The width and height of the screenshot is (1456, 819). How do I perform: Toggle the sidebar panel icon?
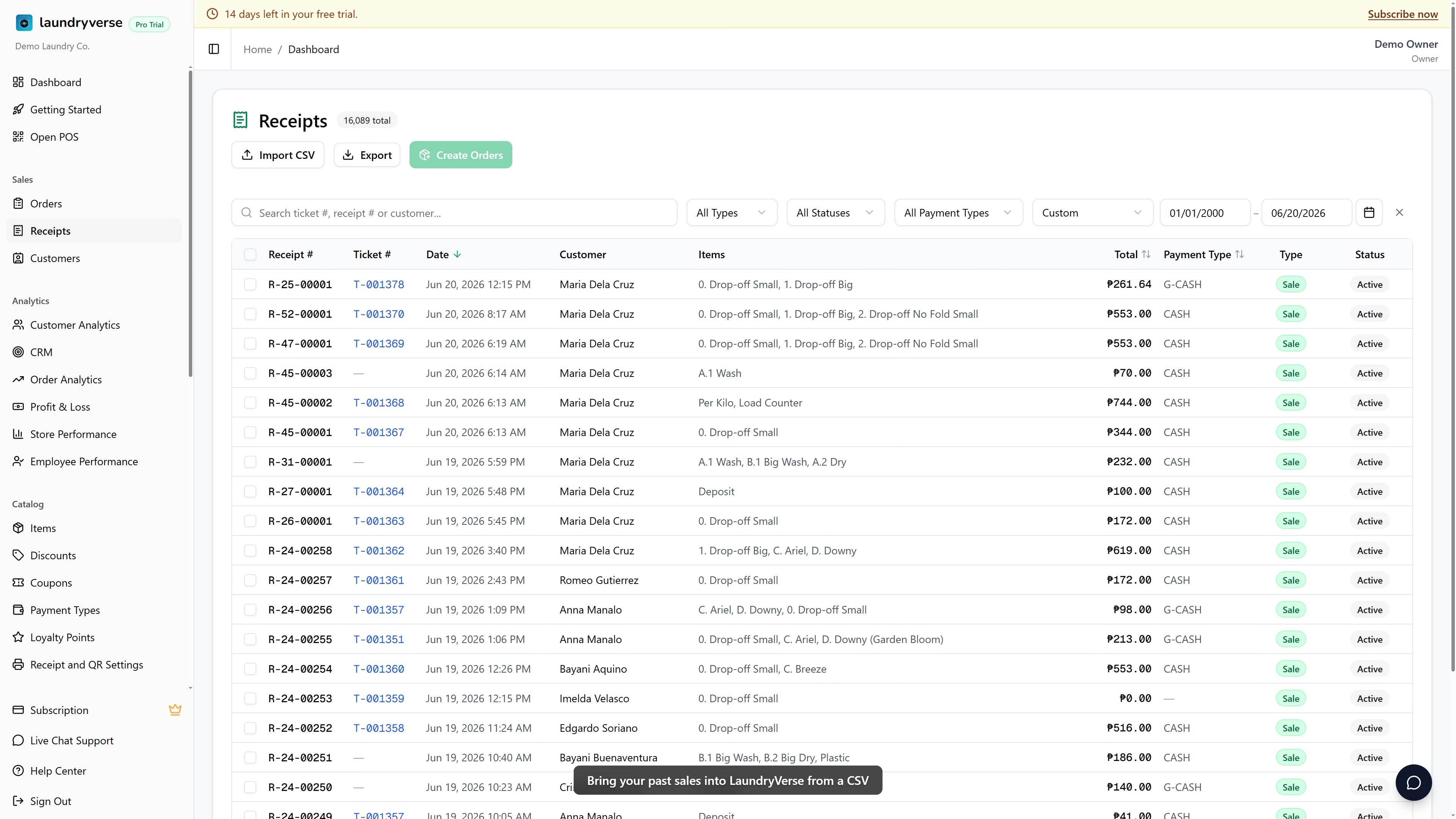pos(213,49)
